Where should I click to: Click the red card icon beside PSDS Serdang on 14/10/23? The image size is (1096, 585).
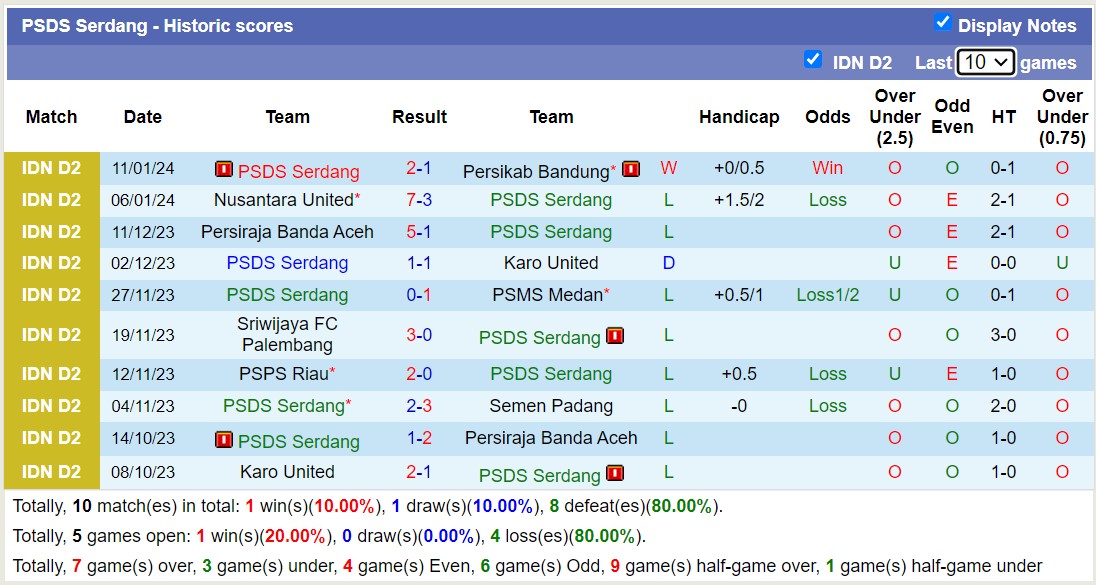tap(224, 441)
